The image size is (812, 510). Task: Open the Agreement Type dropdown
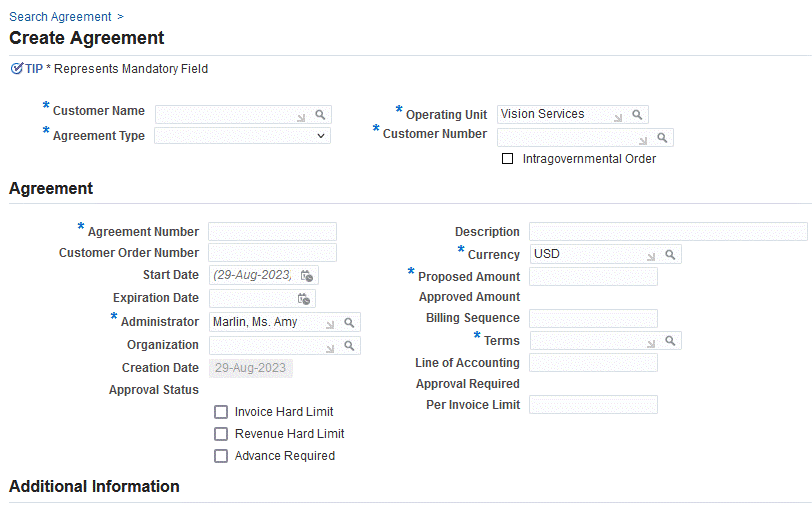tap(242, 136)
